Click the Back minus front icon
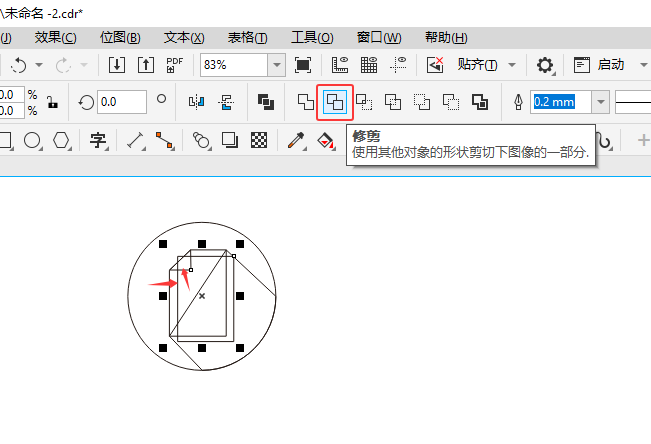The image size is (651, 444). [x=451, y=102]
